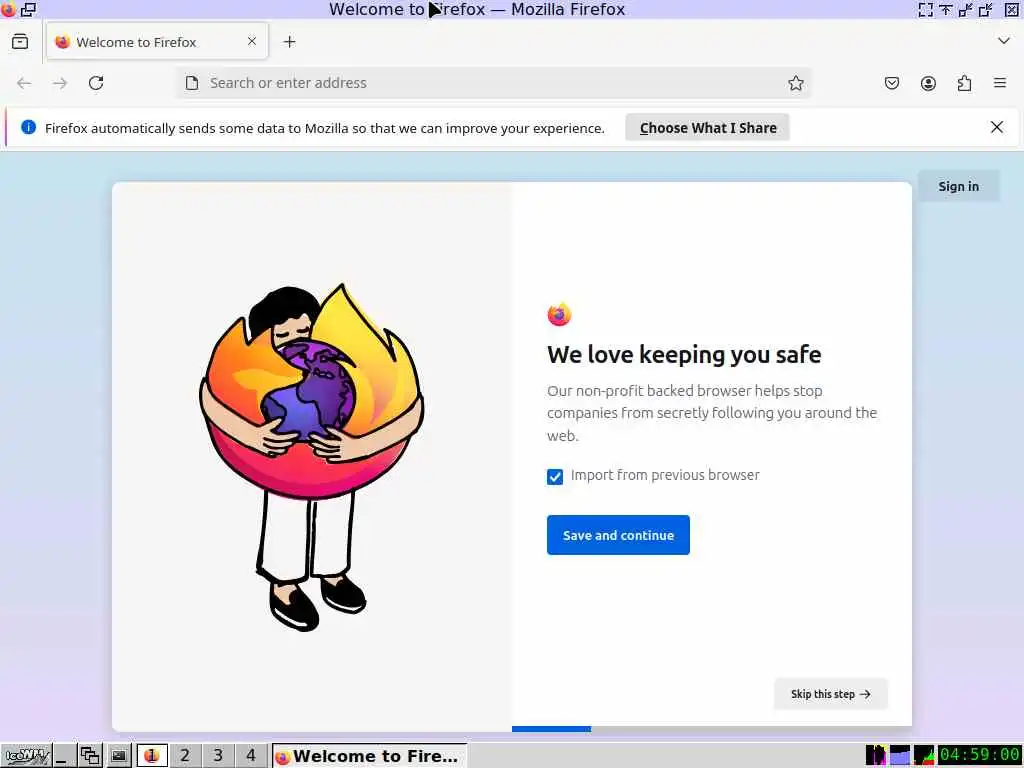Open the window menu Firefox icon in titlebar
This screenshot has height=768, width=1024.
(8, 9)
